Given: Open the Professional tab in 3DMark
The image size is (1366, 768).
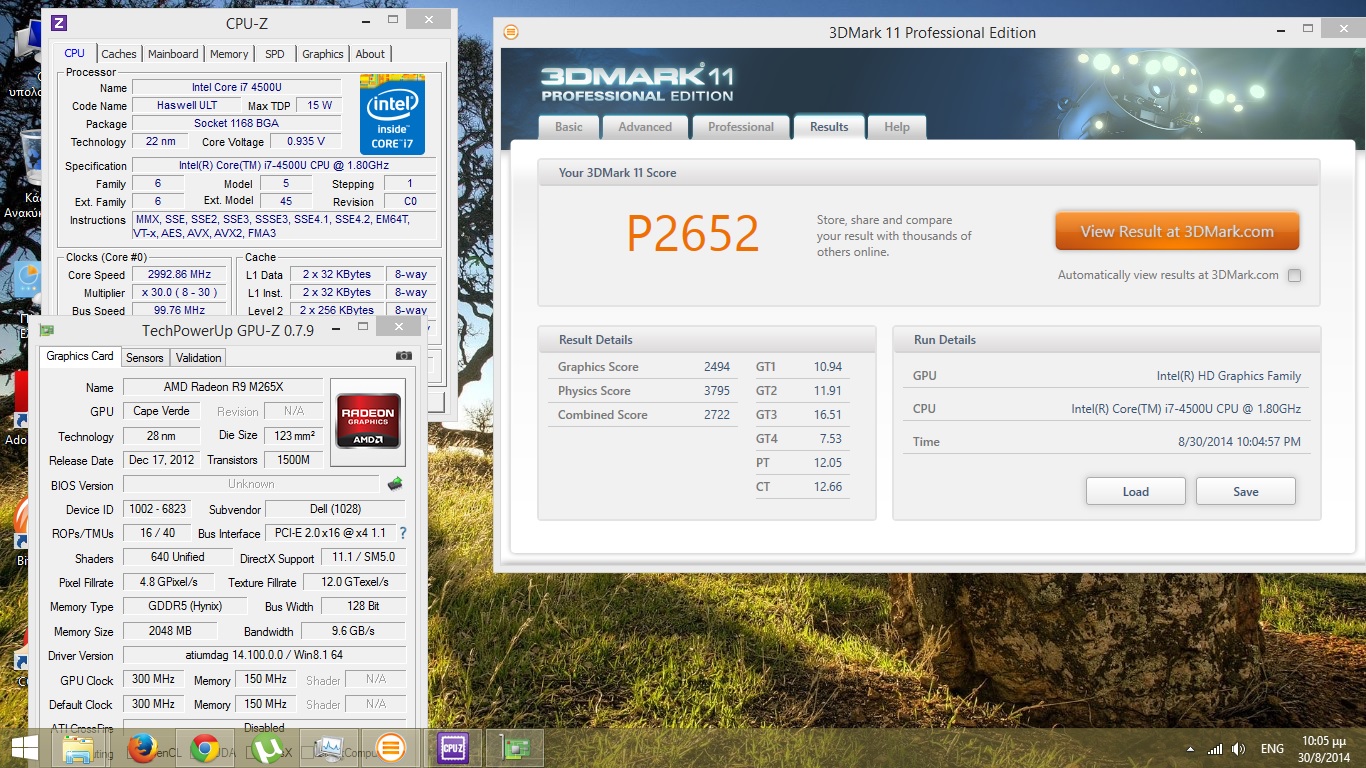Looking at the screenshot, I should [x=741, y=127].
